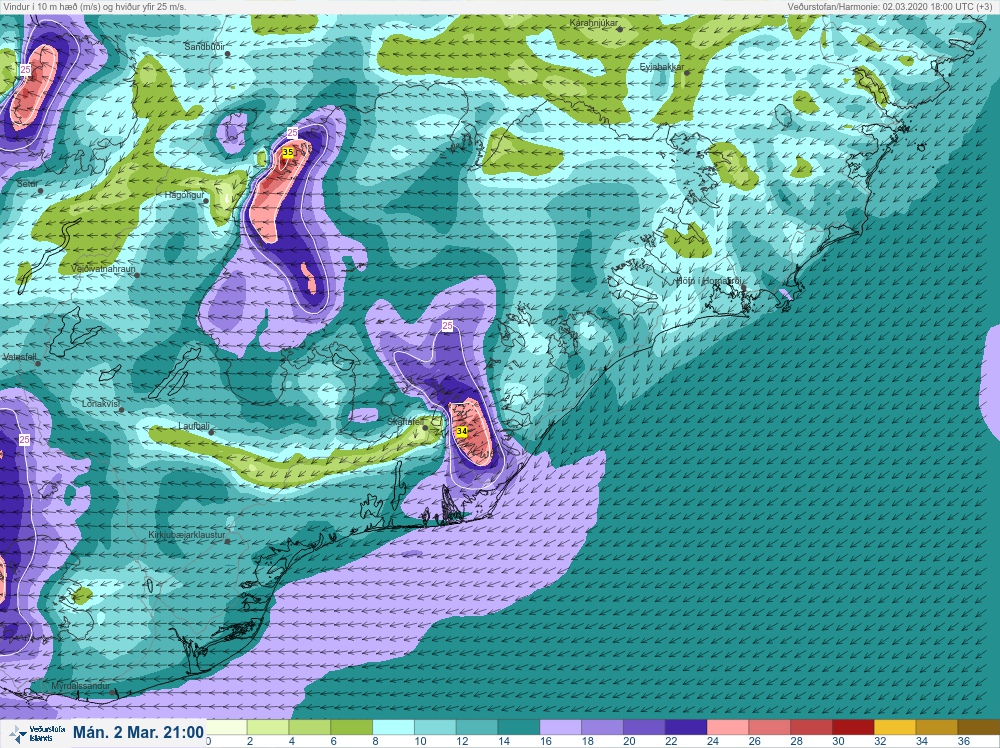Click the 25 contour label above the 34 marker
1000x748 pixels.
click(447, 326)
